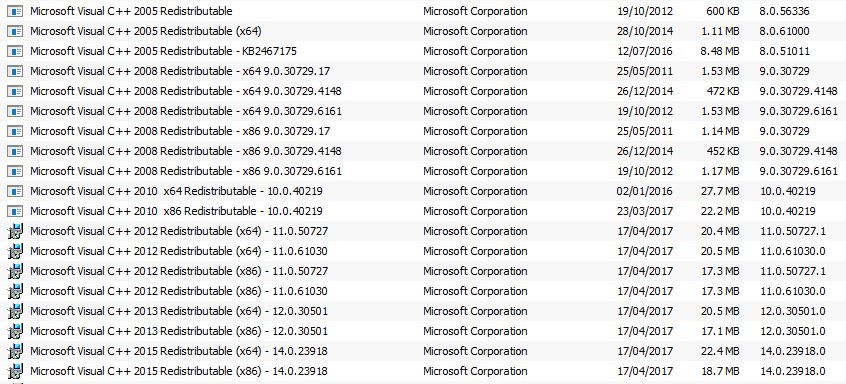This screenshot has height=384, width=846.
Task: Click the 1.11 MB size cell
Action: [x=721, y=31]
